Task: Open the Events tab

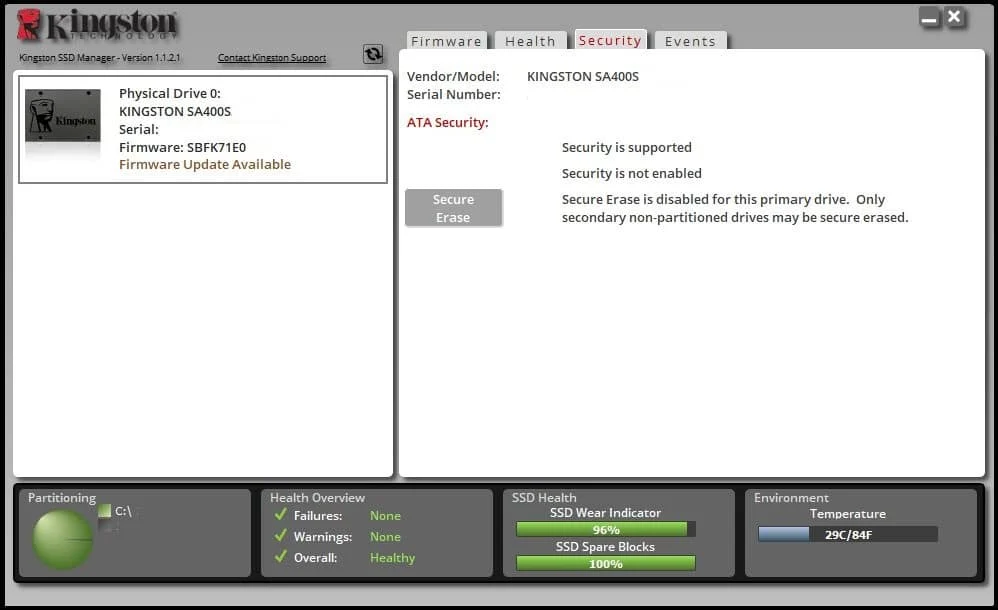Action: (690, 41)
